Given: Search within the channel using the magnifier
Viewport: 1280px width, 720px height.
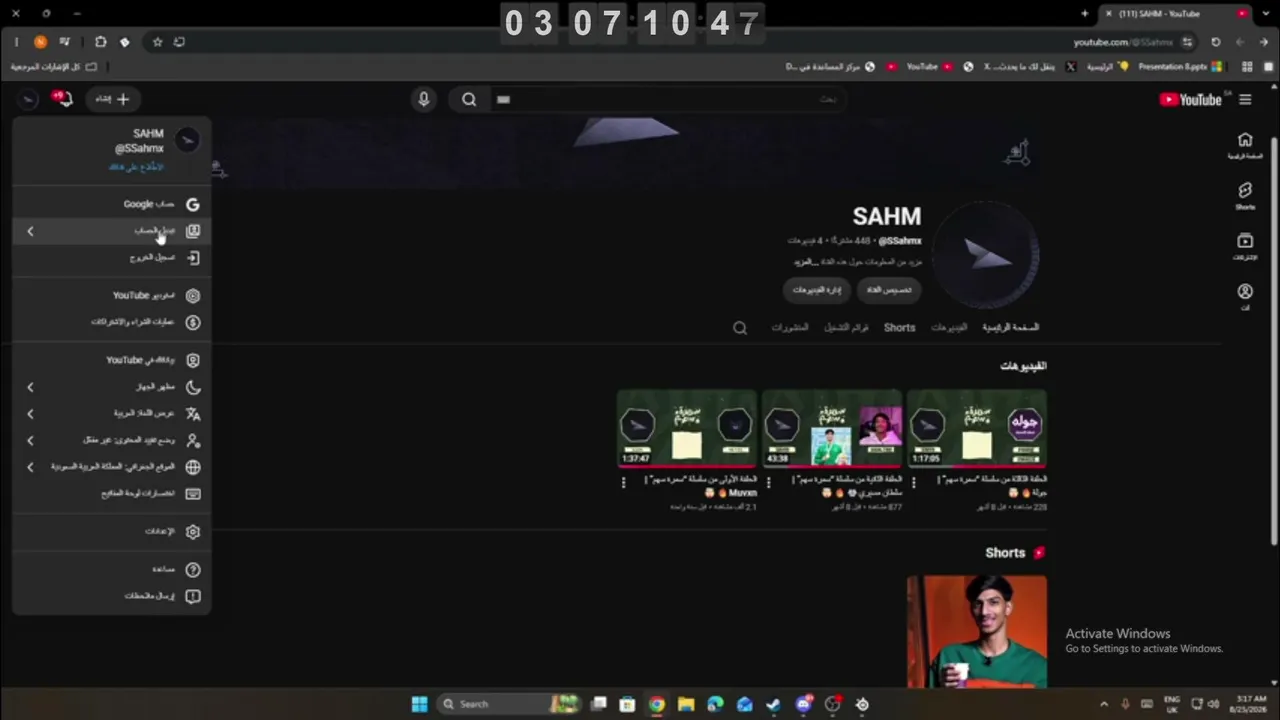Looking at the screenshot, I should coord(740,327).
